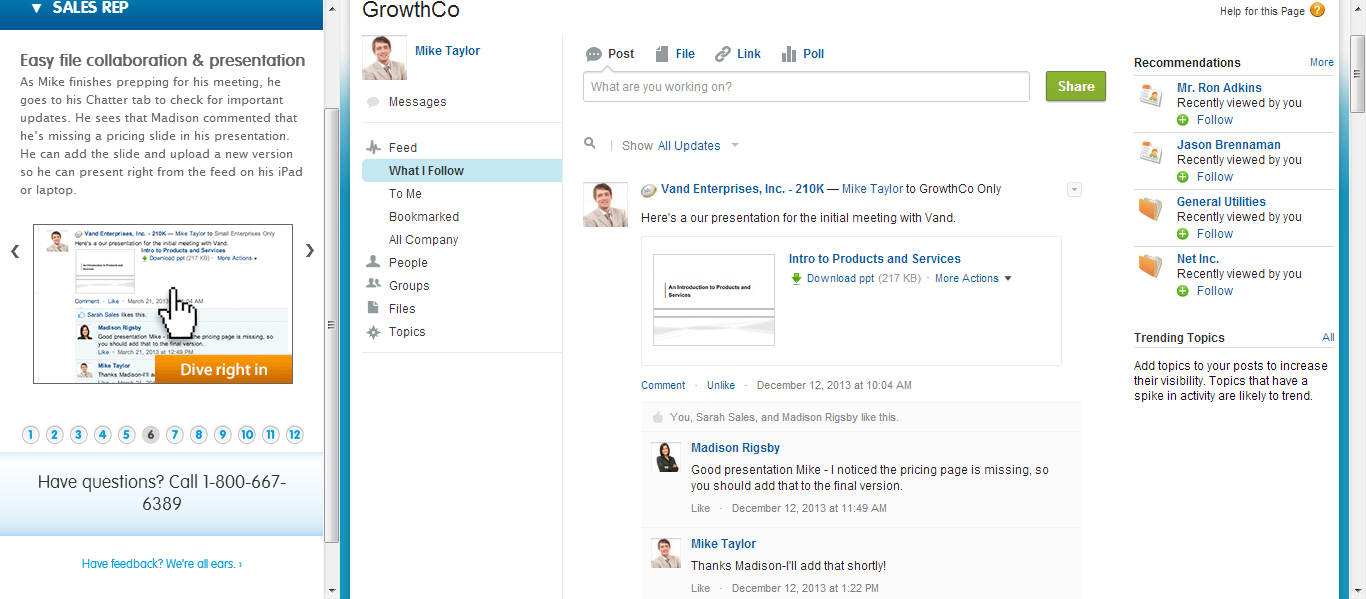This screenshot has width=1366, height=599.
Task: Click the green plus beside Mr. Ron Adkins
Action: tap(1183, 120)
